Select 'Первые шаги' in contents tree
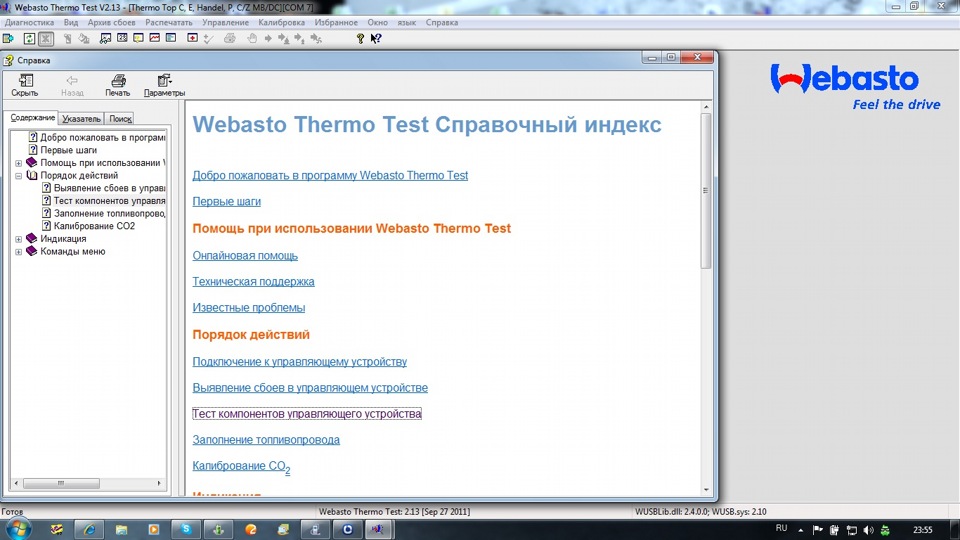This screenshot has height=540, width=960. pos(69,150)
